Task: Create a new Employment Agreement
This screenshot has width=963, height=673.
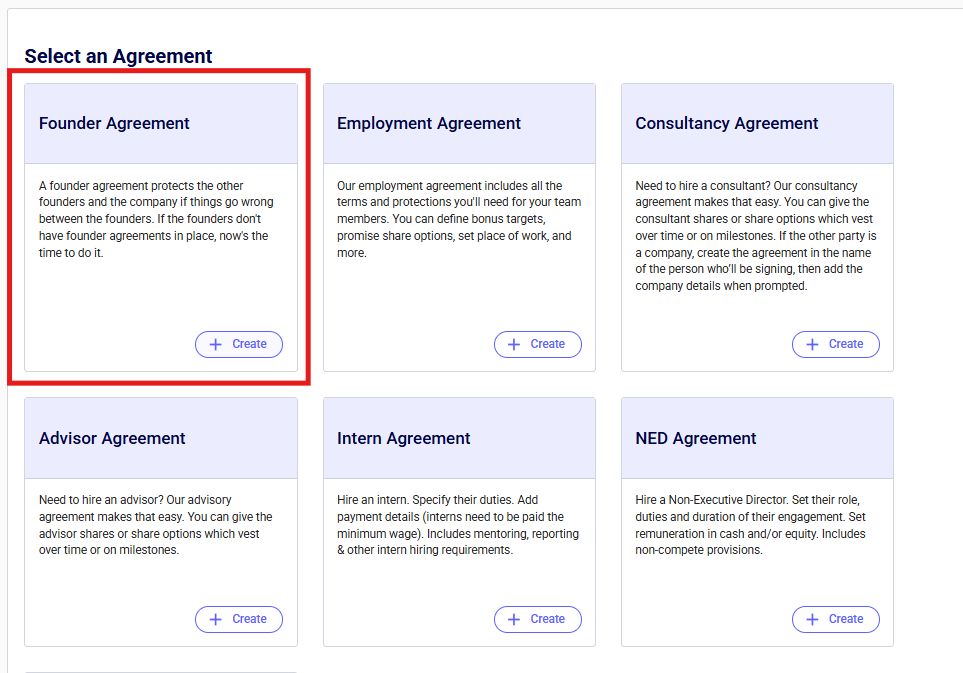Action: (537, 344)
